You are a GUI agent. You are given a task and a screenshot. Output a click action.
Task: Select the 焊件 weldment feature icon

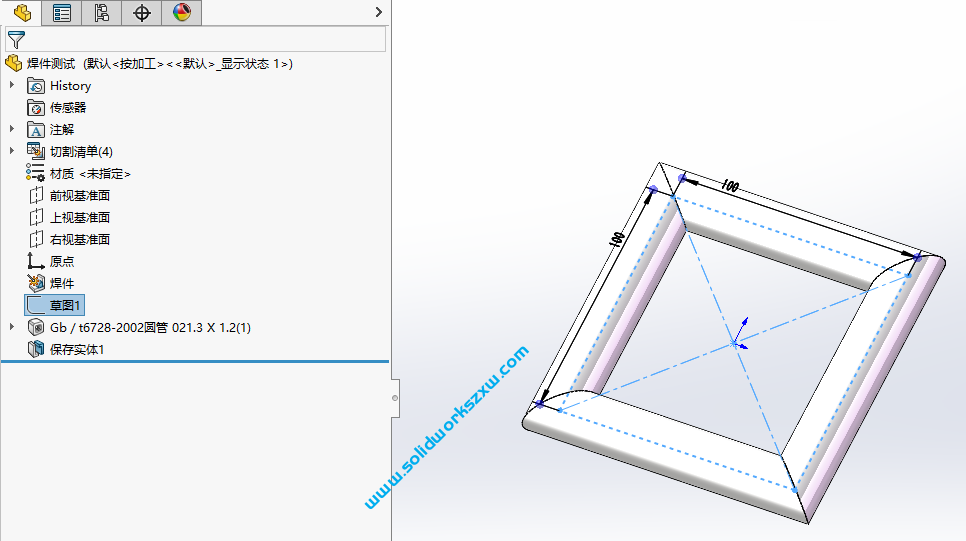coord(36,283)
